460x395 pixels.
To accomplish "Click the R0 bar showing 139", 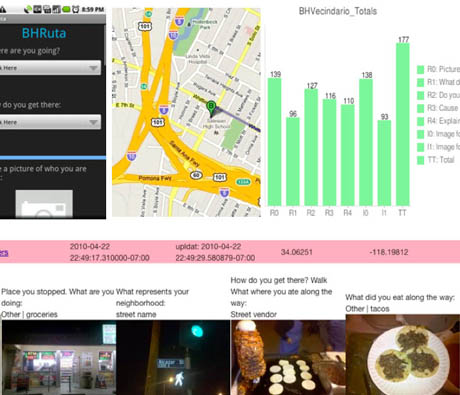I will pyautogui.click(x=275, y=142).
